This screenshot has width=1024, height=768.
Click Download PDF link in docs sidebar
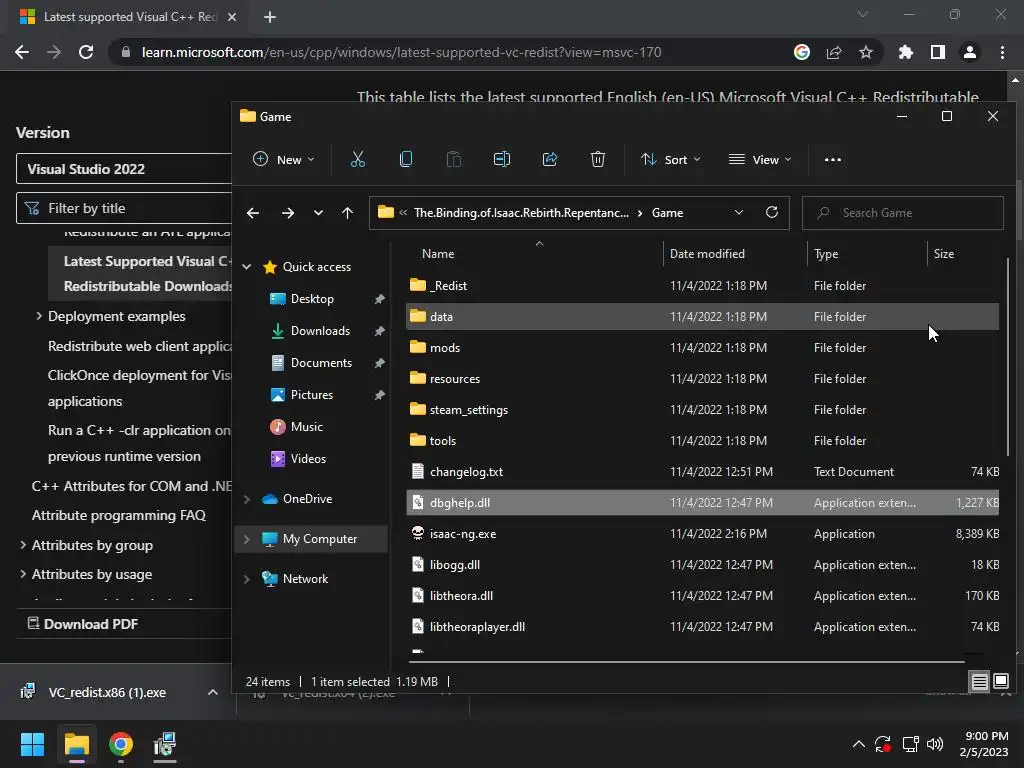[x=83, y=624]
